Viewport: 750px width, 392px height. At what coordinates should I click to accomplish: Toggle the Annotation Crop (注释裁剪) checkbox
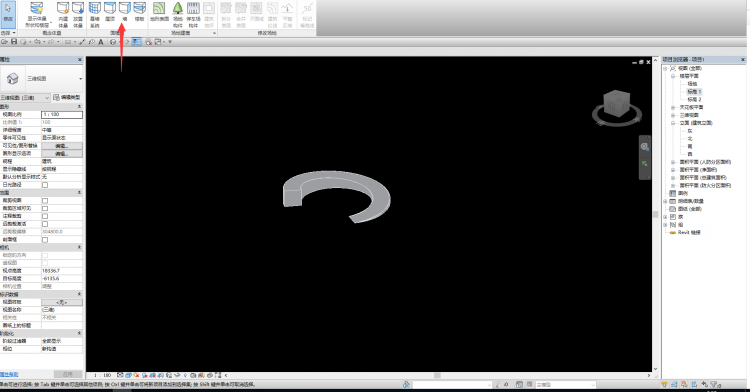point(45,216)
